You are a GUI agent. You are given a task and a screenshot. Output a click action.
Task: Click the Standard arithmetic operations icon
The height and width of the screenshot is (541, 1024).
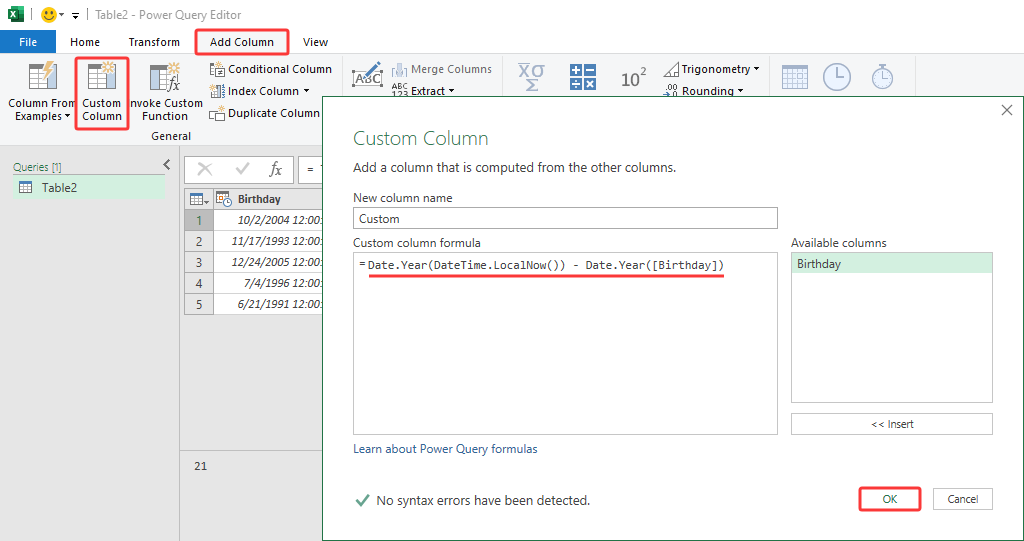[582, 77]
